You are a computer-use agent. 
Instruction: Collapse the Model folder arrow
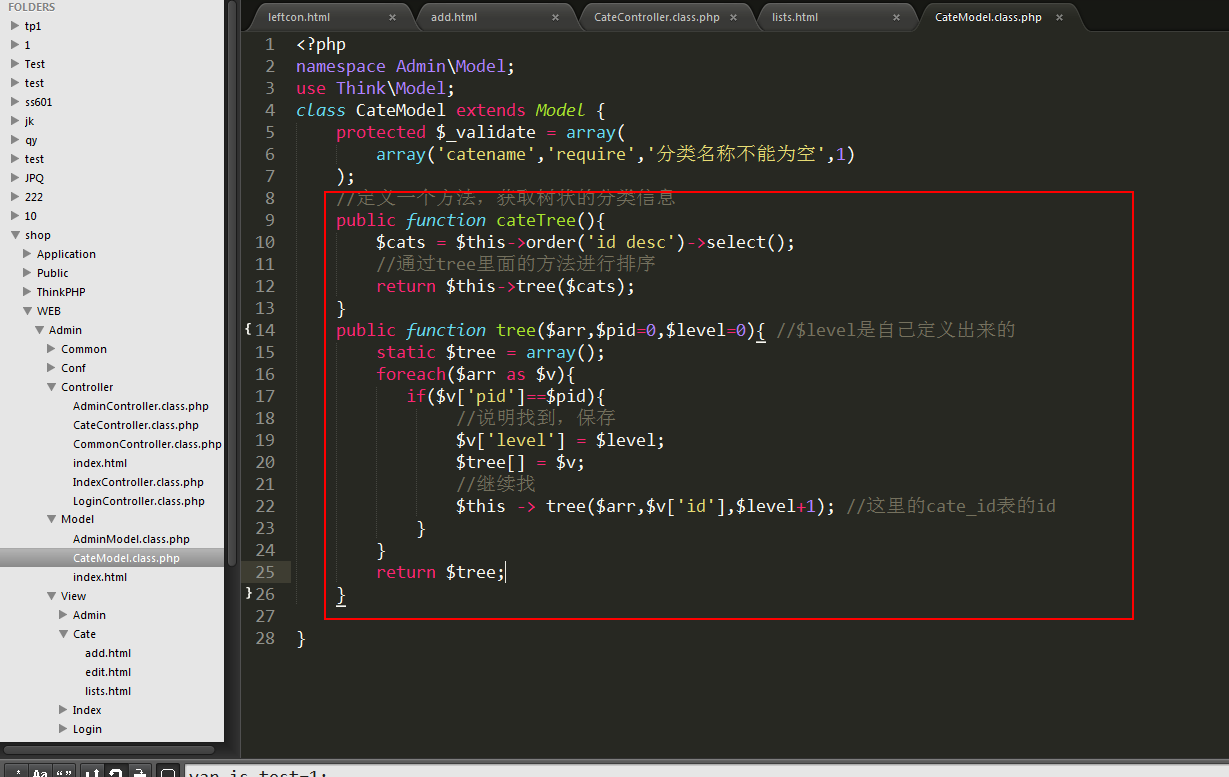[51, 519]
